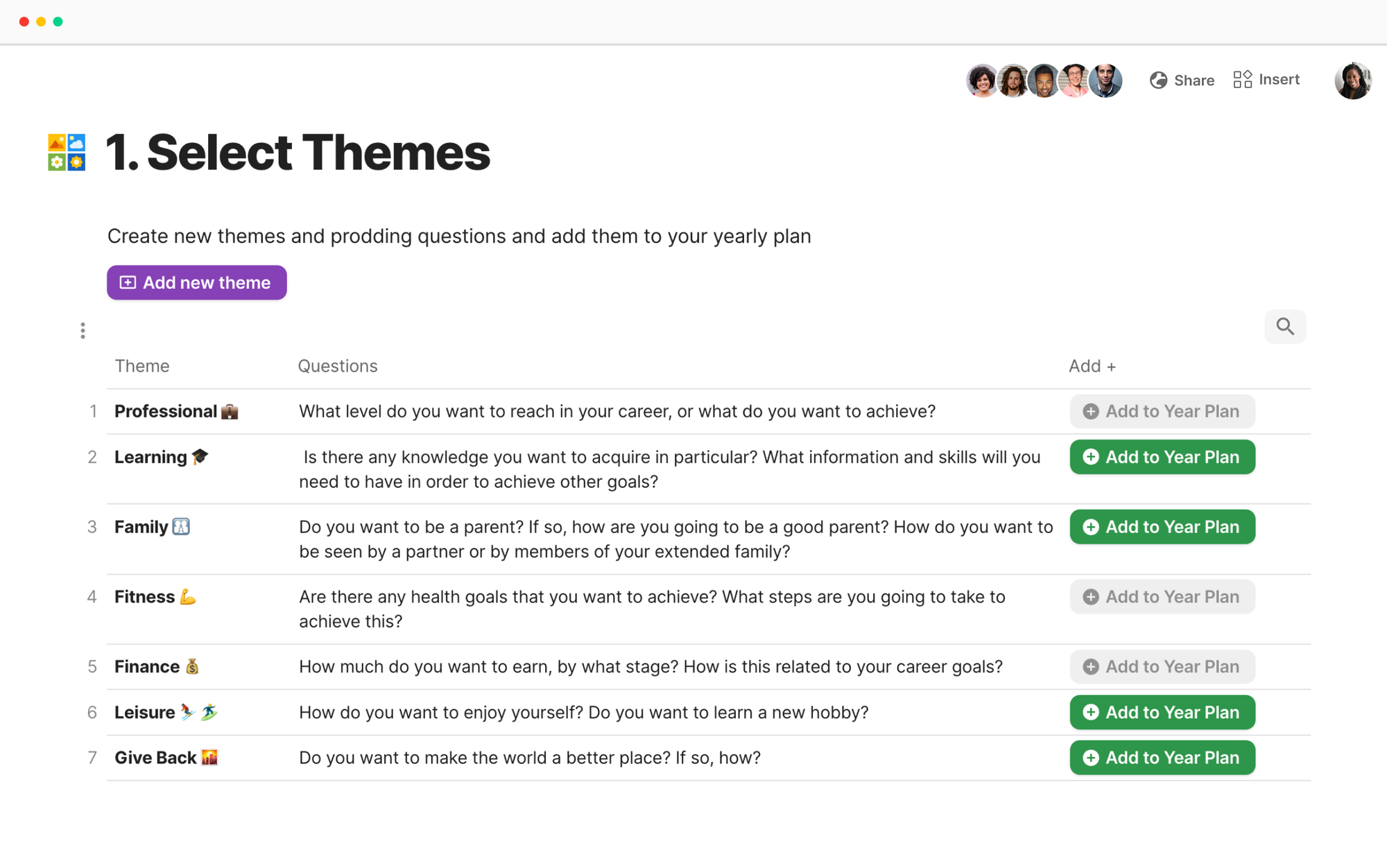Viewport: 1387px width, 868px height.
Task: Add Learning theme to Year Plan
Action: pos(1162,458)
